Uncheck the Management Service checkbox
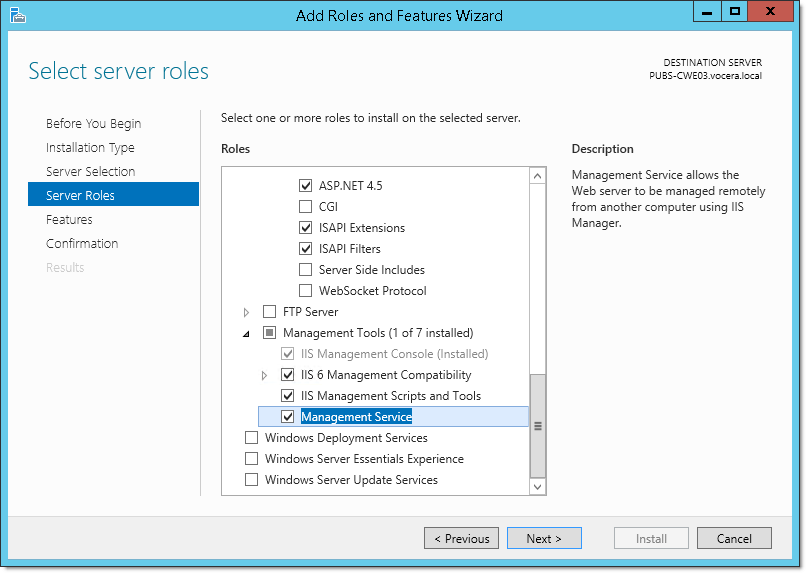Image resolution: width=806 pixels, height=573 pixels. point(287,417)
